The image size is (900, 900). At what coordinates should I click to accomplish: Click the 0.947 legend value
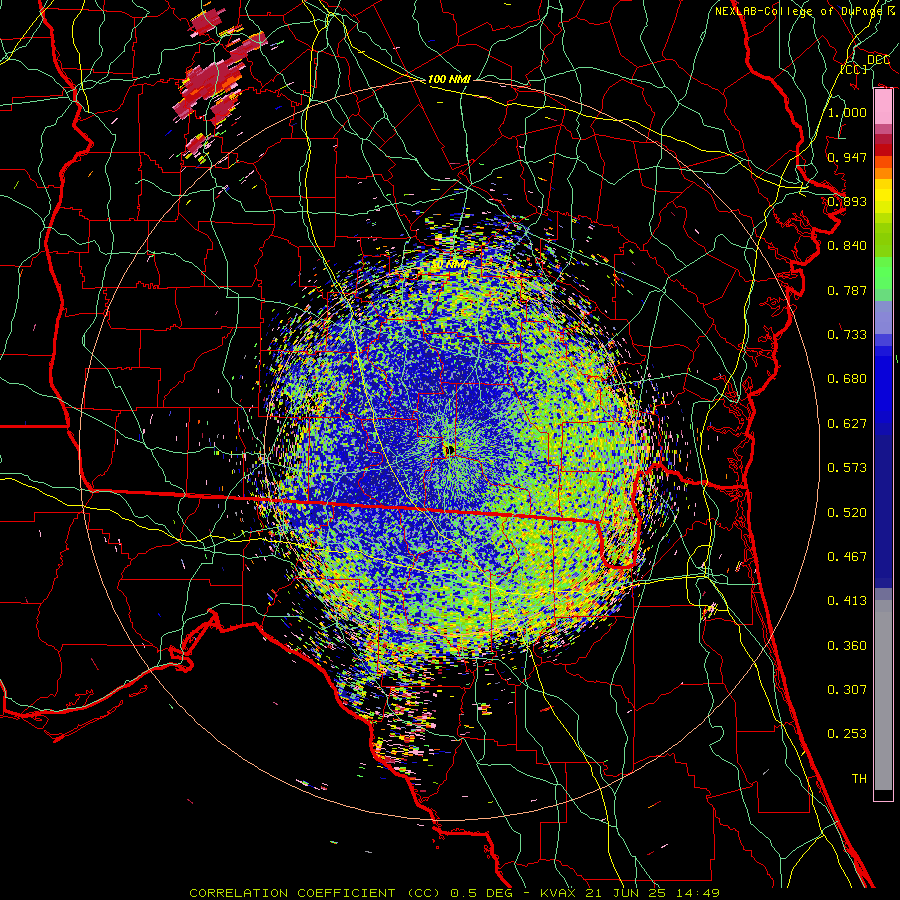847,157
